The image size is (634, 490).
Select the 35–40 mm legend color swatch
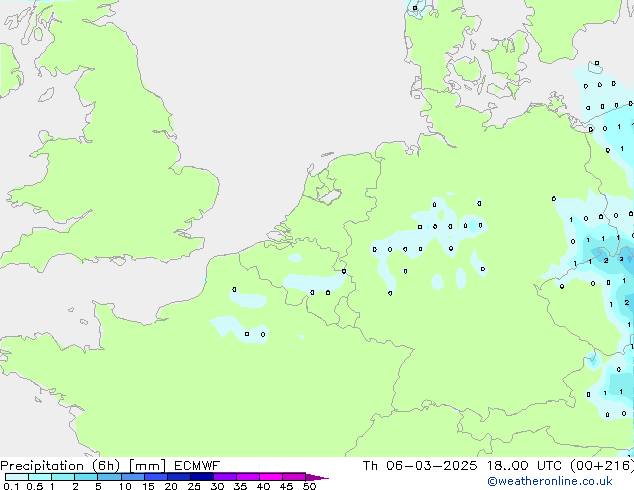pos(248,477)
